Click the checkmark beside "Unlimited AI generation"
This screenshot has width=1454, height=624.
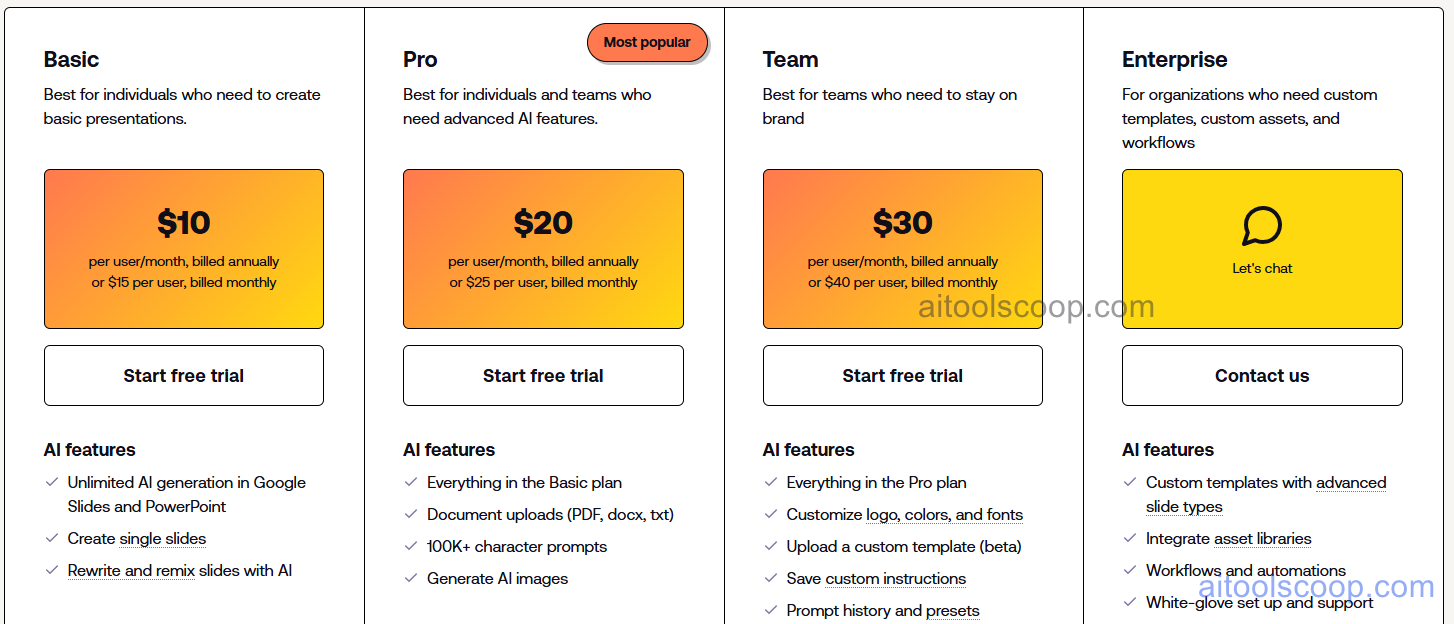coord(51,482)
